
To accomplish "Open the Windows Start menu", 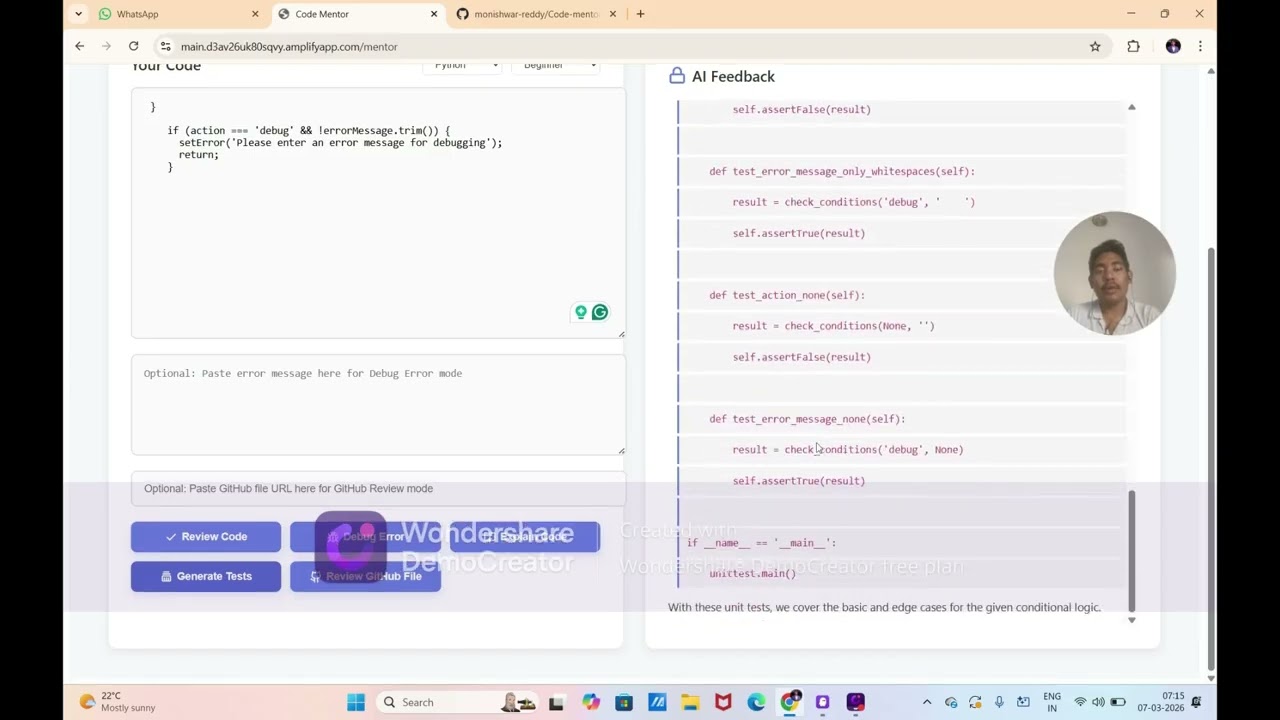I will click(x=356, y=702).
